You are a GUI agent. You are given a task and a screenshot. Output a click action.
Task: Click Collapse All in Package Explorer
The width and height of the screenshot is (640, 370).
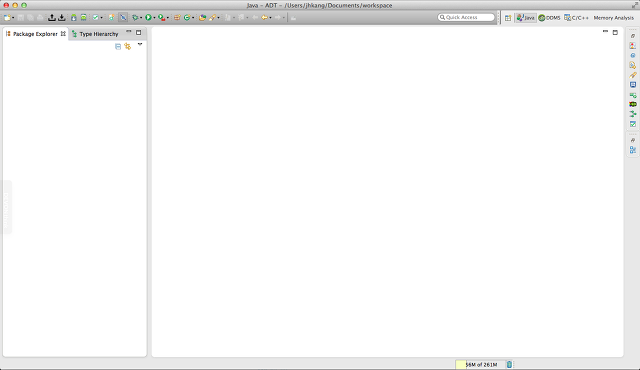tap(118, 47)
